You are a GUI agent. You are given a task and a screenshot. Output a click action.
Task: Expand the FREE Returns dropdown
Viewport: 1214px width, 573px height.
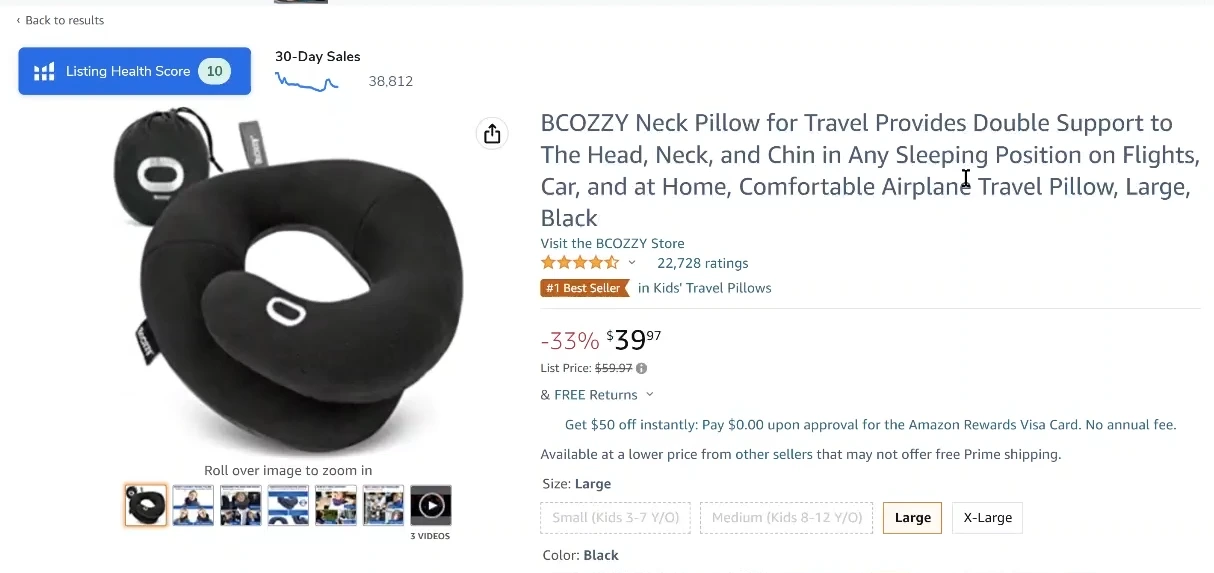point(649,395)
